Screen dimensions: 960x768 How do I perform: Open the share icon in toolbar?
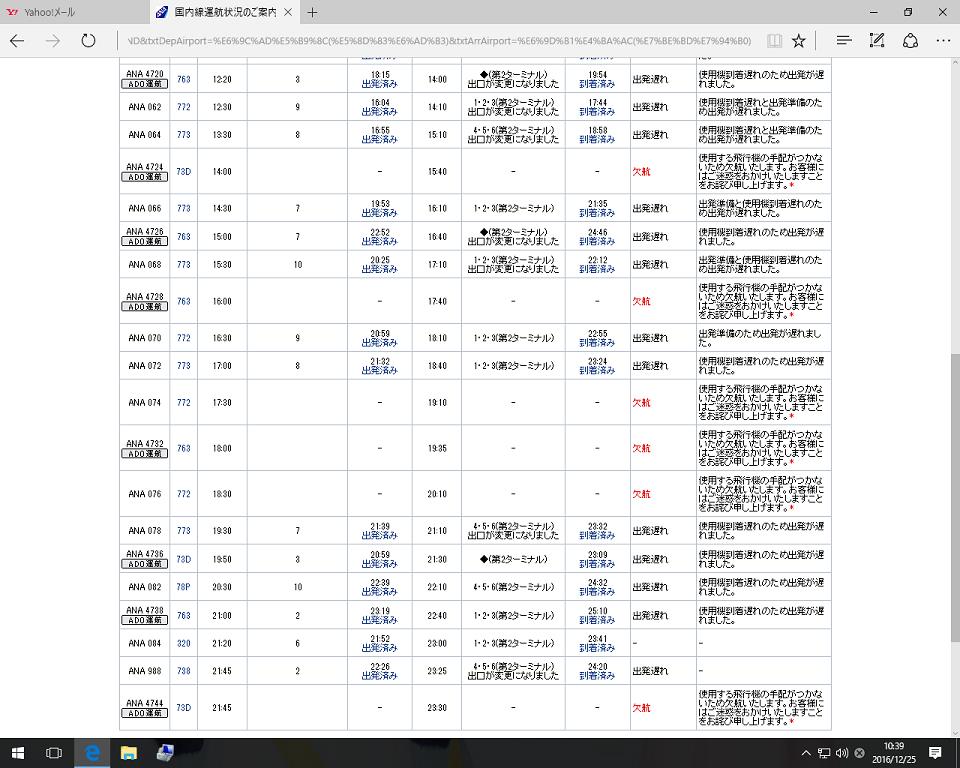[910, 41]
